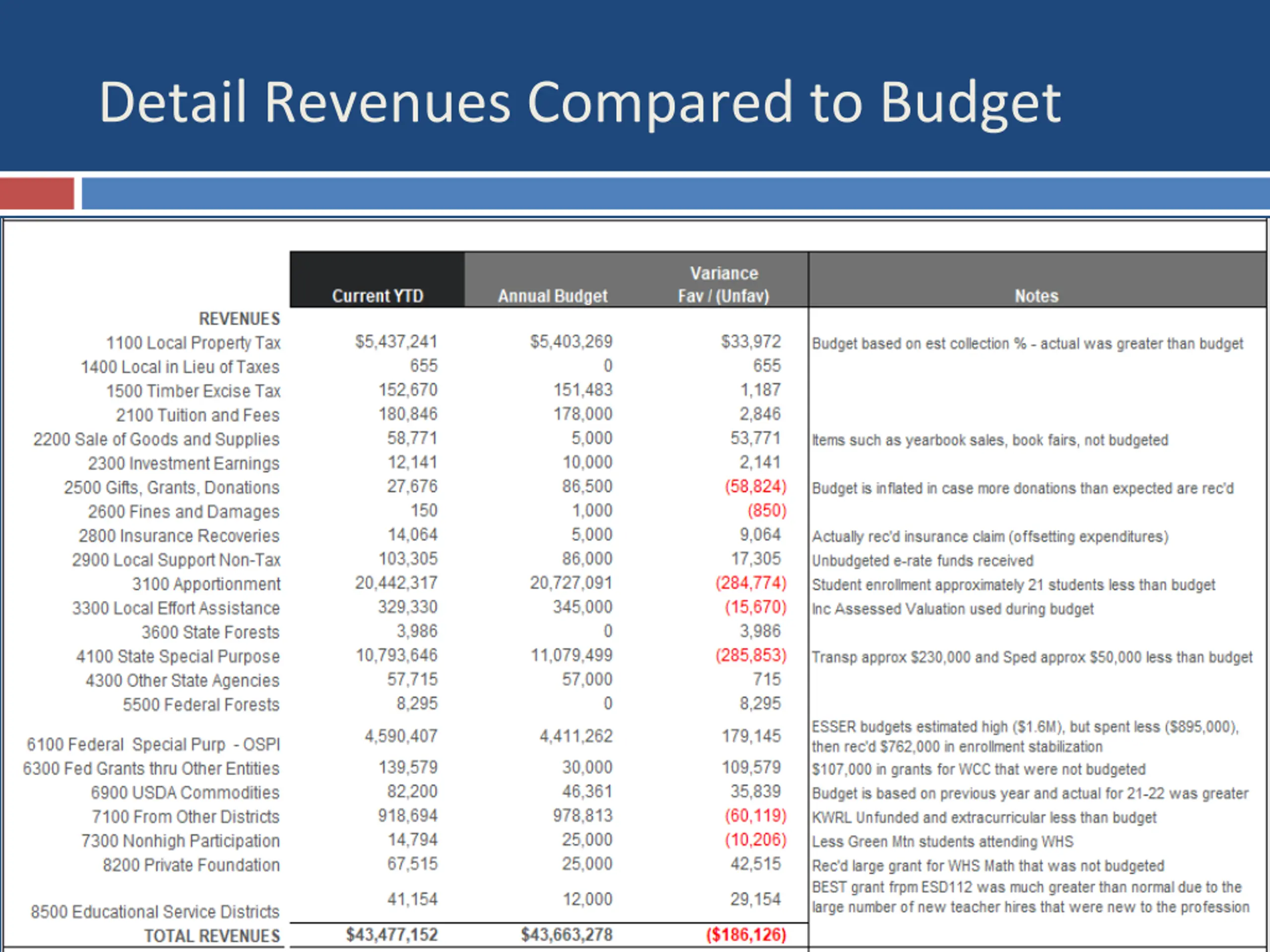Click row label '7100 From Other Districts'
1270x952 pixels.
(x=186, y=817)
